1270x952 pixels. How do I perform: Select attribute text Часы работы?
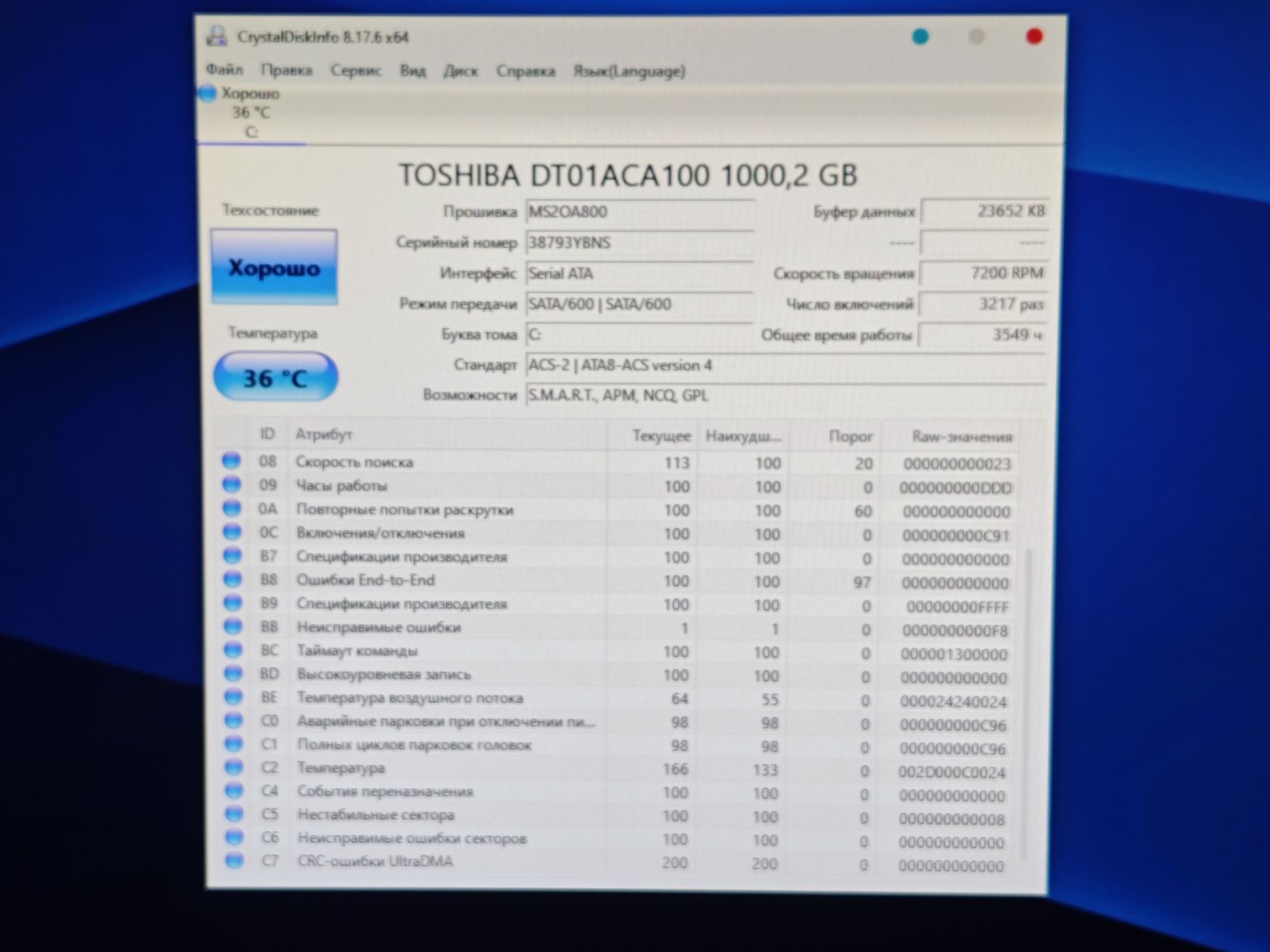coord(341,485)
